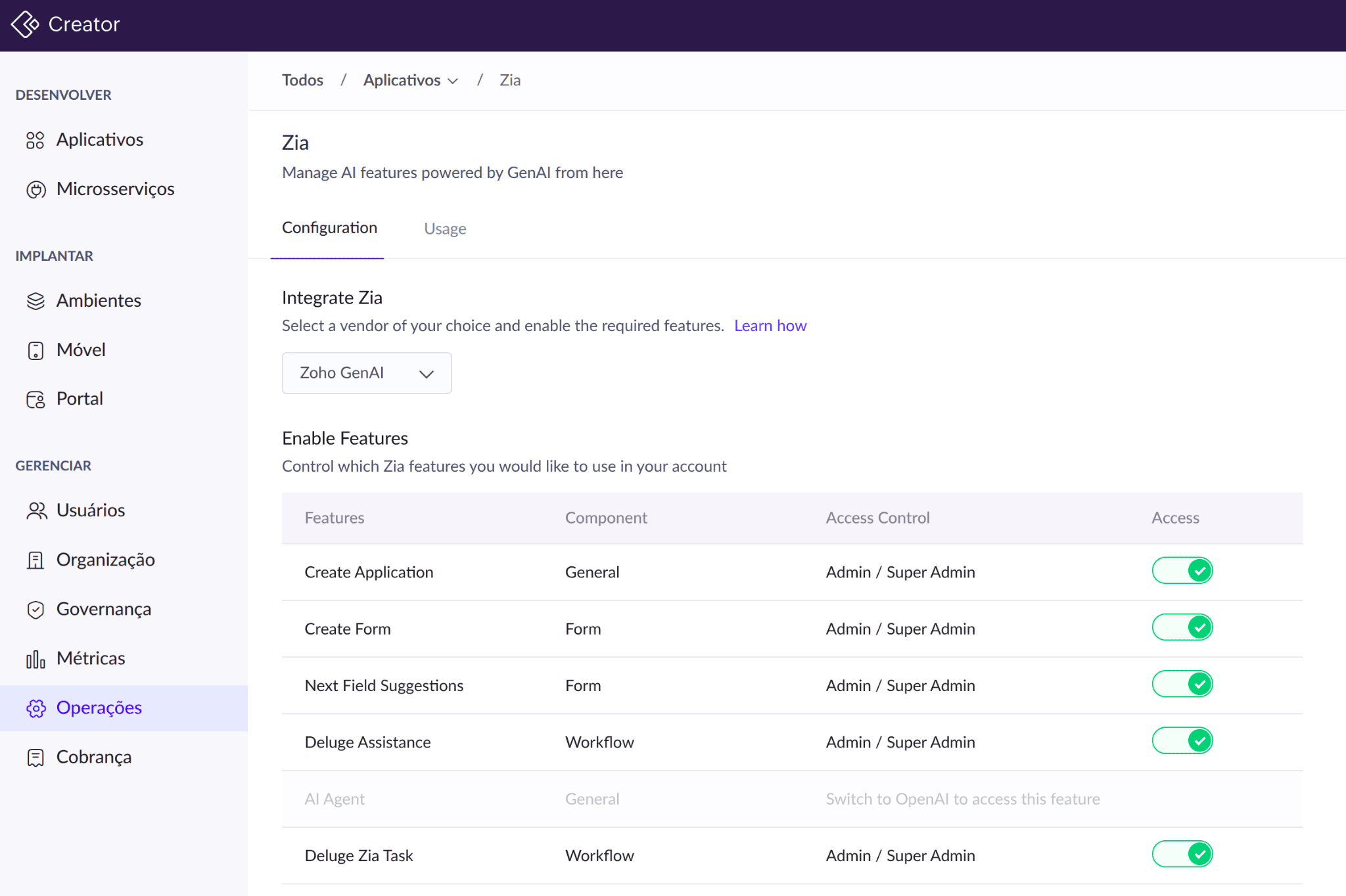
Task: Open the Móvel mobile icon
Action: (35, 350)
